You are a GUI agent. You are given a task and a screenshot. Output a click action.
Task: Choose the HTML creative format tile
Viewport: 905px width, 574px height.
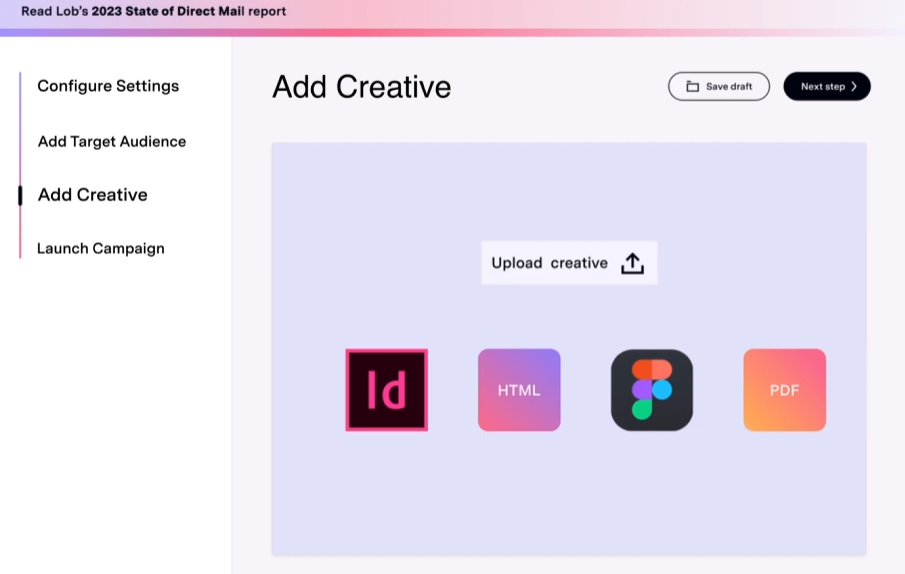519,390
